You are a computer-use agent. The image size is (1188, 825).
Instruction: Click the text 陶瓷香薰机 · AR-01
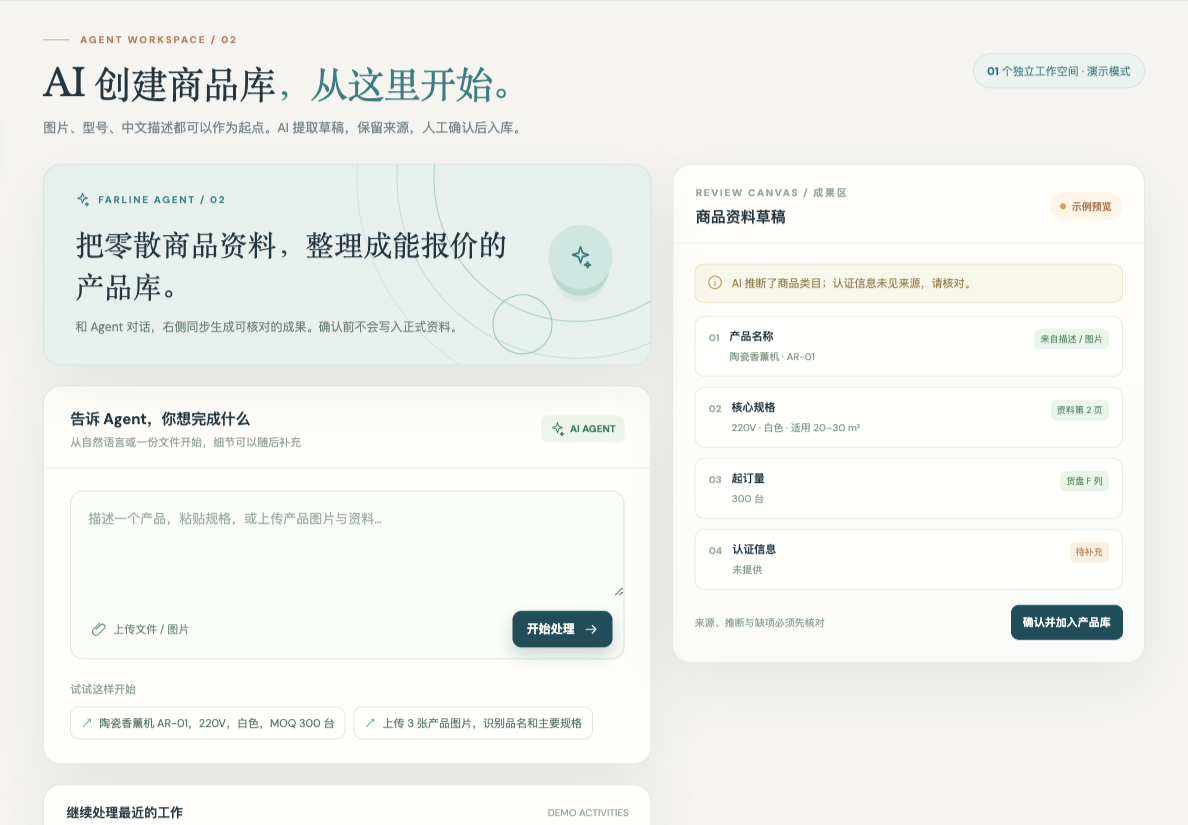point(772,357)
